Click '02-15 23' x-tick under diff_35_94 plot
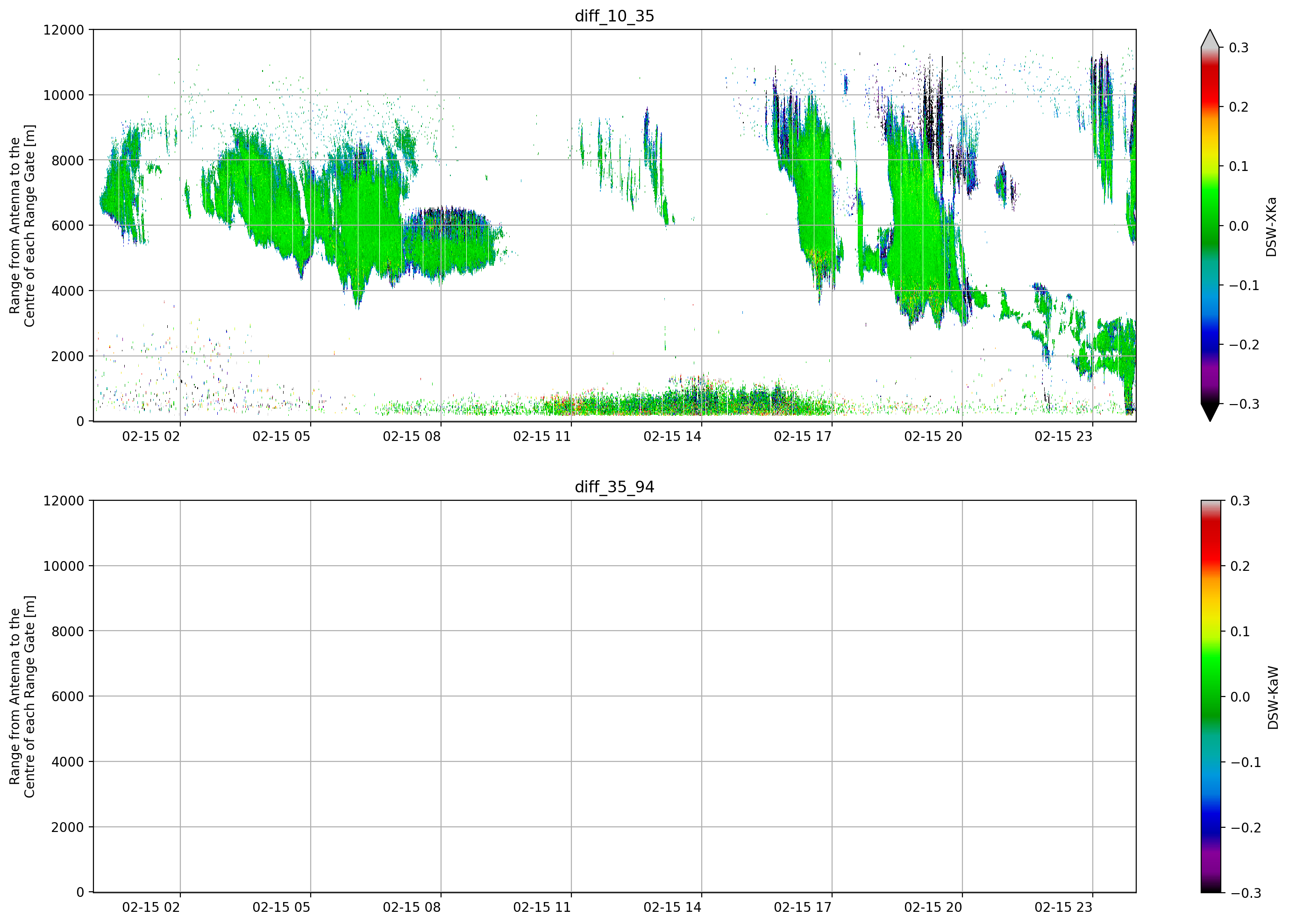Viewport: 1289px width, 924px height. click(1063, 908)
